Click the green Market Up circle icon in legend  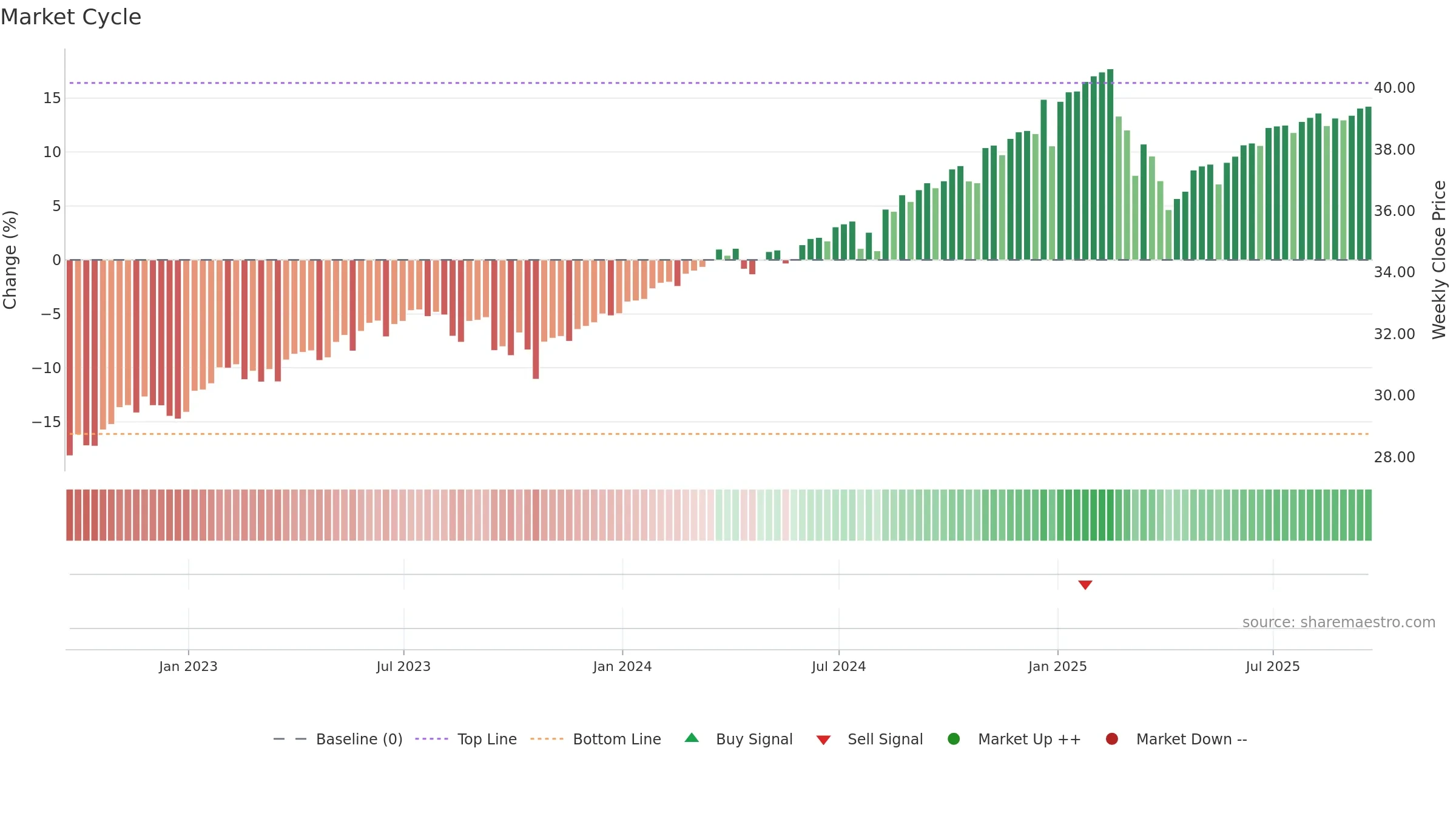[954, 739]
